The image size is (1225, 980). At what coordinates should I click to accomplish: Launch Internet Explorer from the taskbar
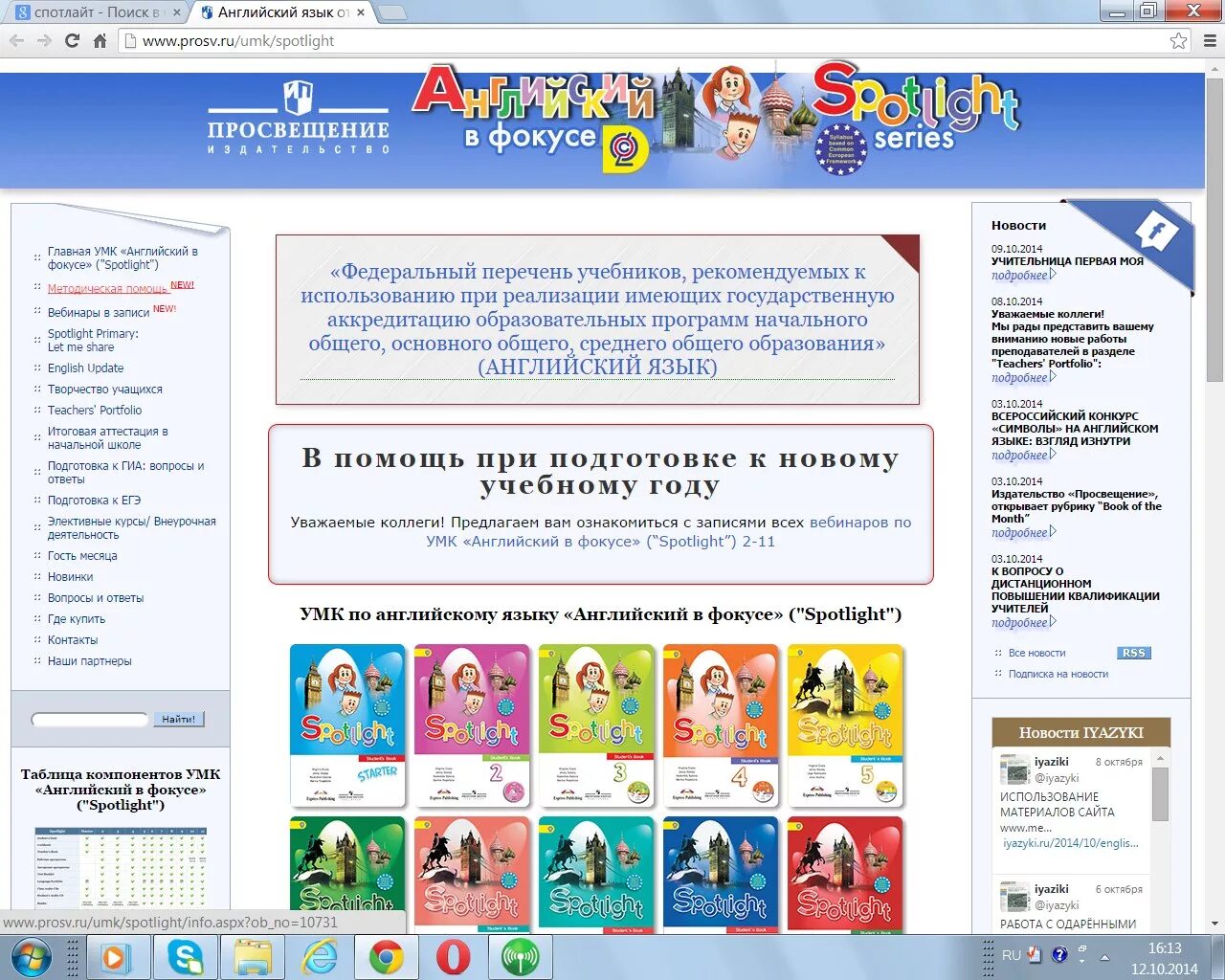pyautogui.click(x=320, y=957)
